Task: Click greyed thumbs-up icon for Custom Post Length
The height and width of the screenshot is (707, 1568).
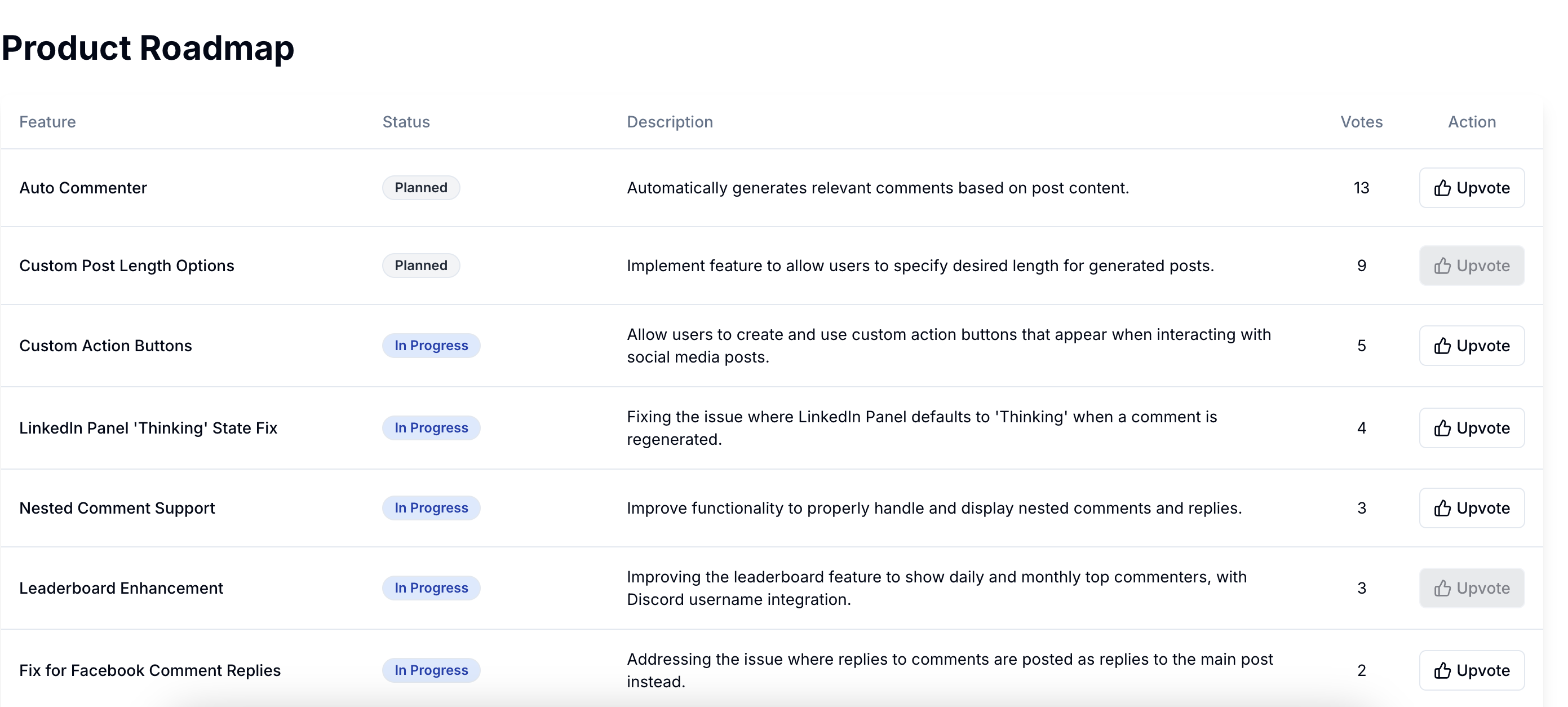Action: click(x=1441, y=266)
